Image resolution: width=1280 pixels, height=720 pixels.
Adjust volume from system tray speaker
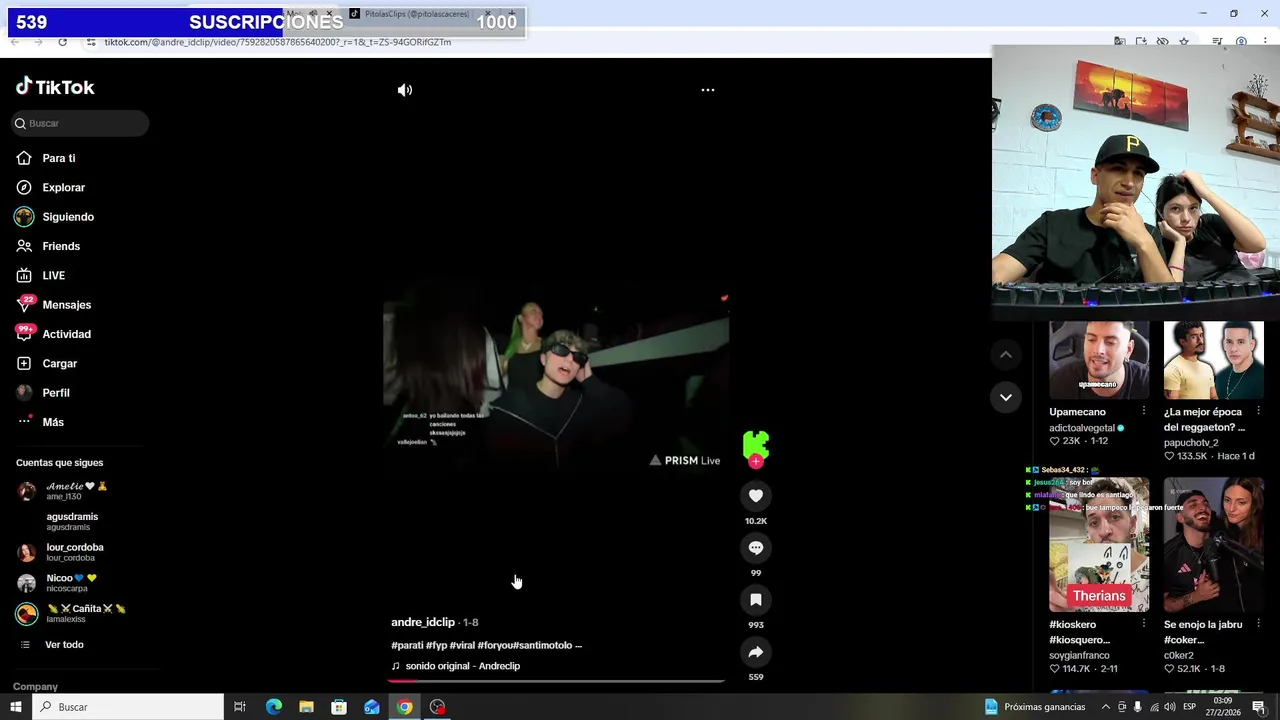click(x=1170, y=707)
